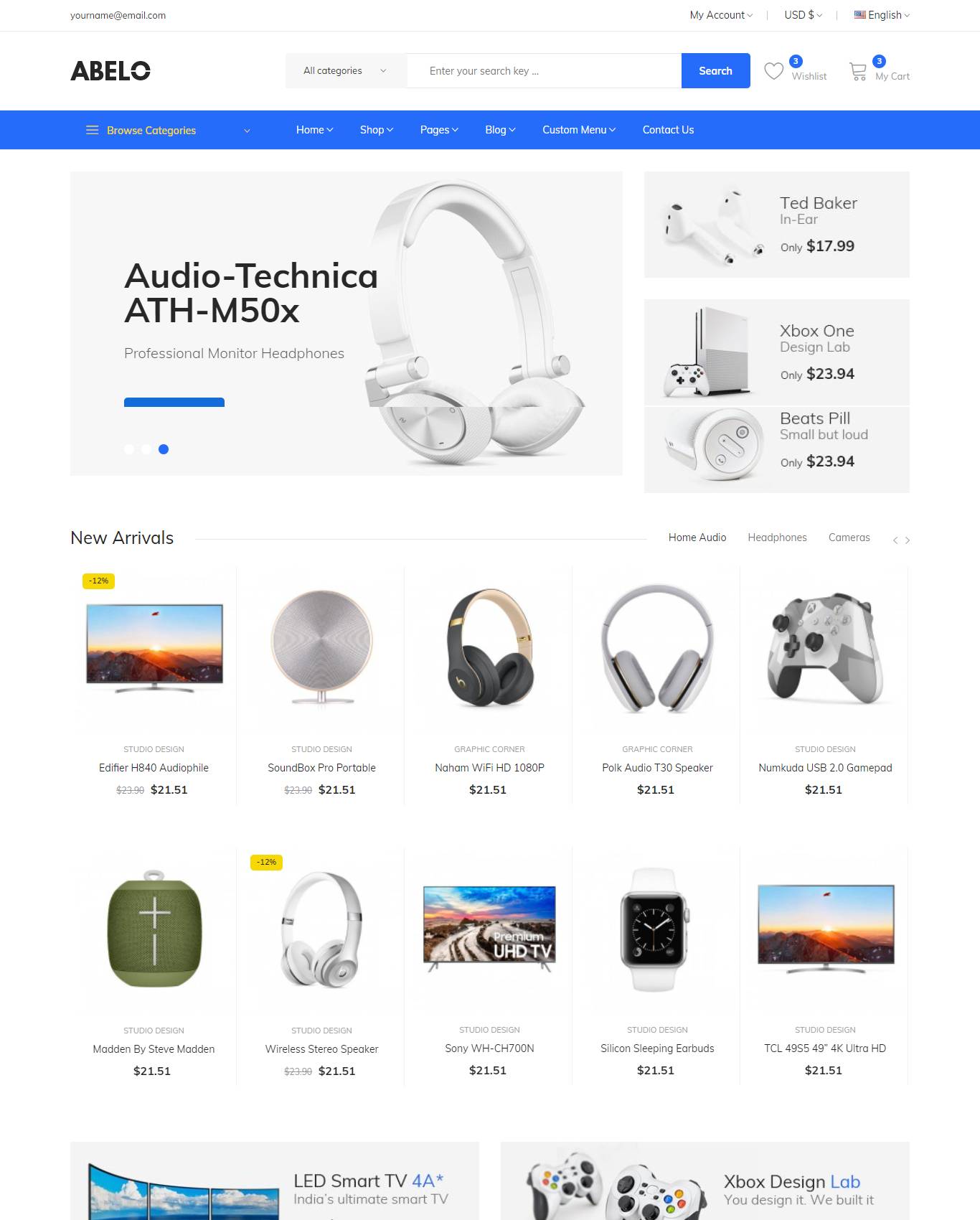This screenshot has height=1220, width=980.
Task: Click the ABELO logo
Action: [110, 71]
